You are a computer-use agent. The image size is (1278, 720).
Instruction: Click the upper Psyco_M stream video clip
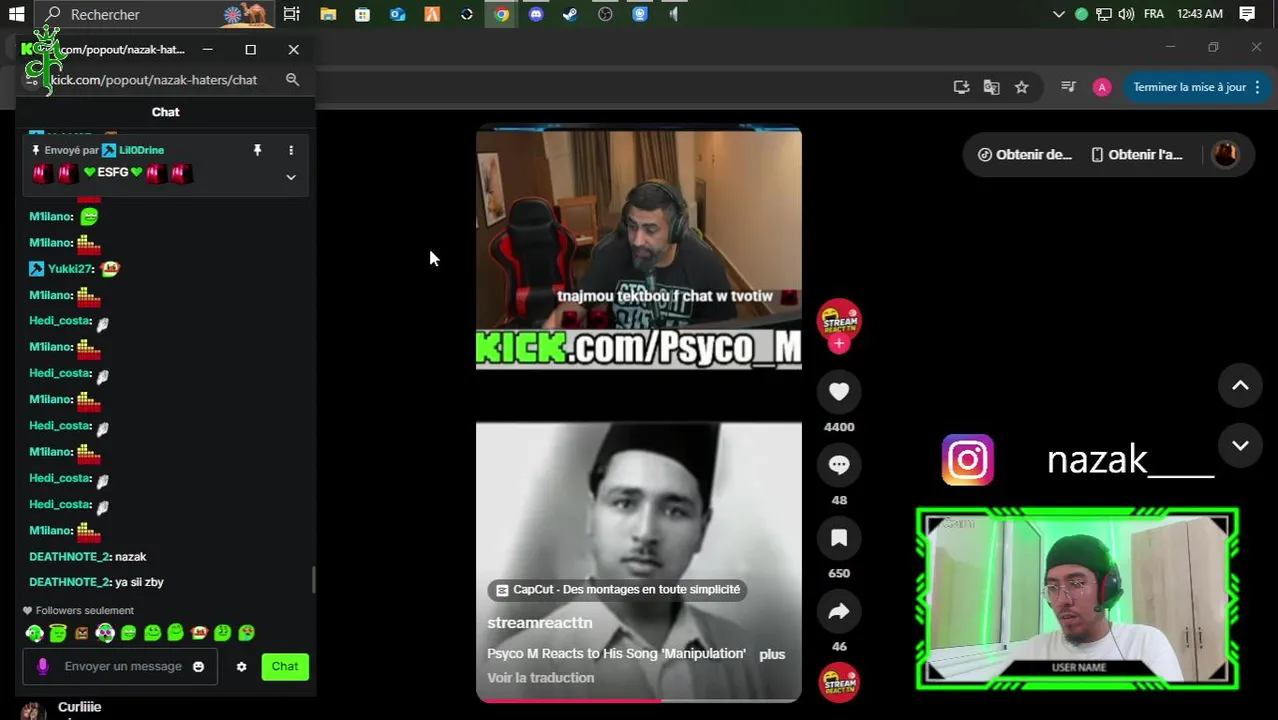point(638,249)
